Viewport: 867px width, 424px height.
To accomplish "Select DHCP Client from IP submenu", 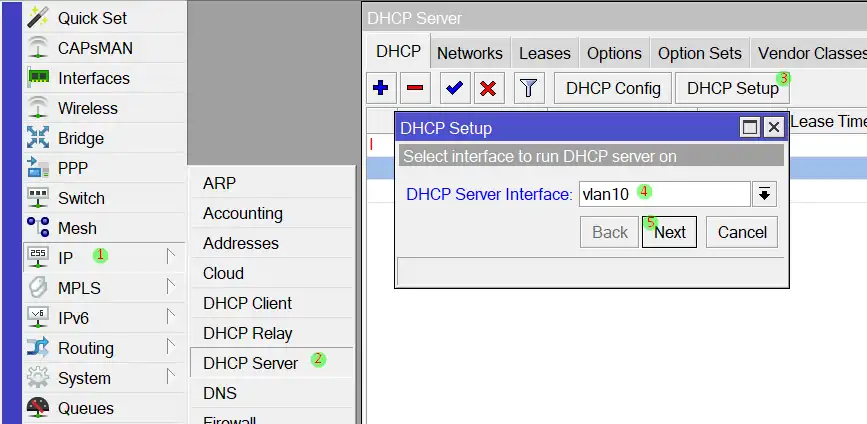I will click(x=247, y=303).
